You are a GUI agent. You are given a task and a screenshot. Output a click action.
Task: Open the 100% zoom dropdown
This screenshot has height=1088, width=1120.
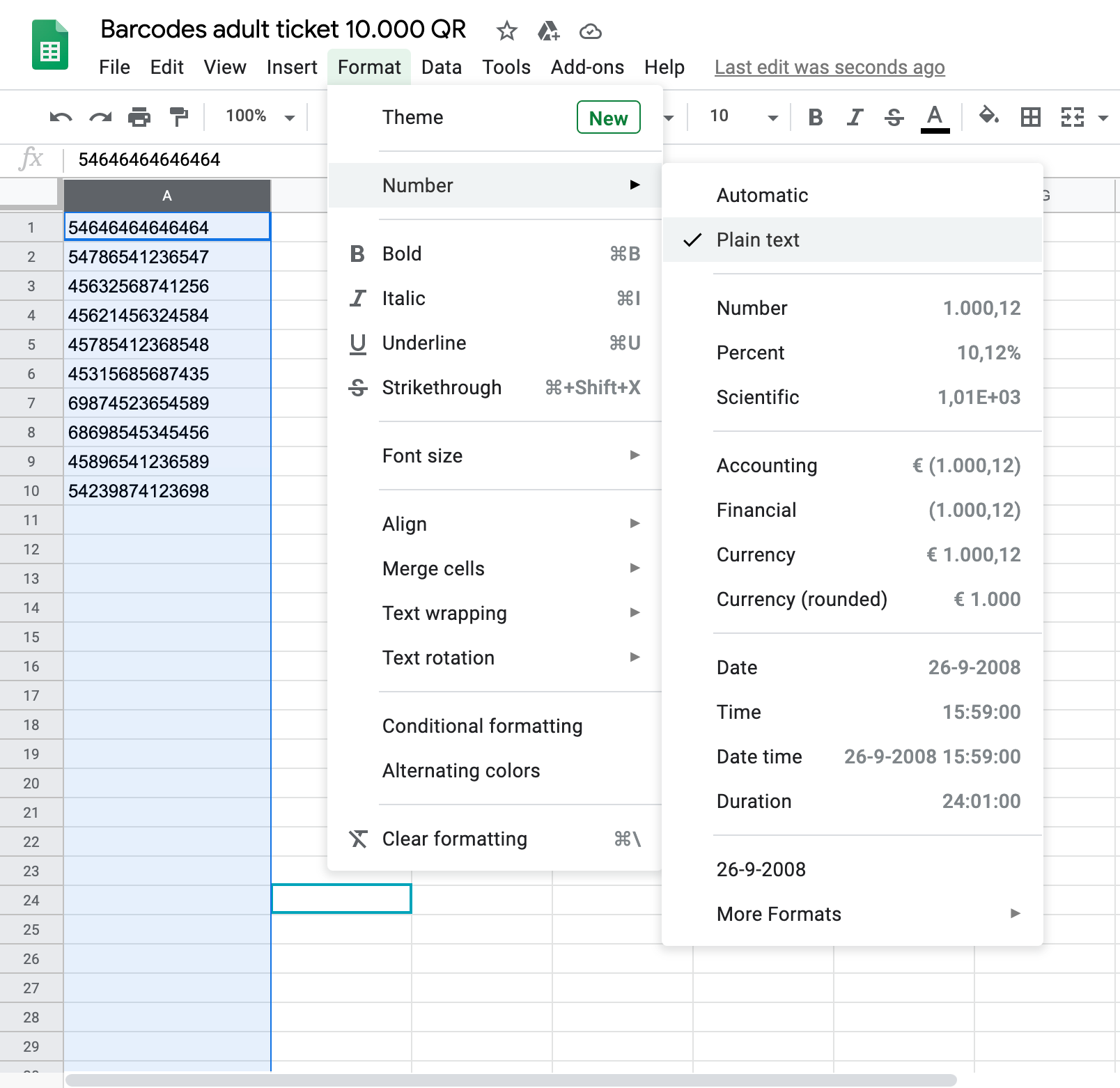(x=259, y=116)
